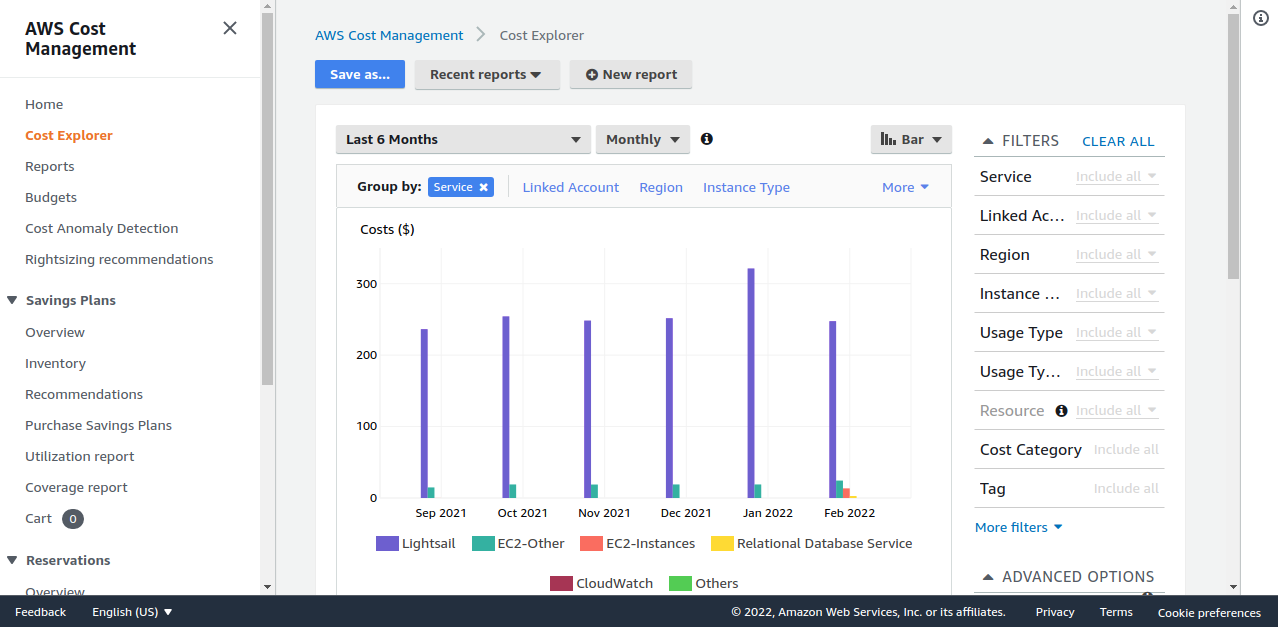Click the plus icon on New report
The width and height of the screenshot is (1278, 627).
pyautogui.click(x=592, y=75)
